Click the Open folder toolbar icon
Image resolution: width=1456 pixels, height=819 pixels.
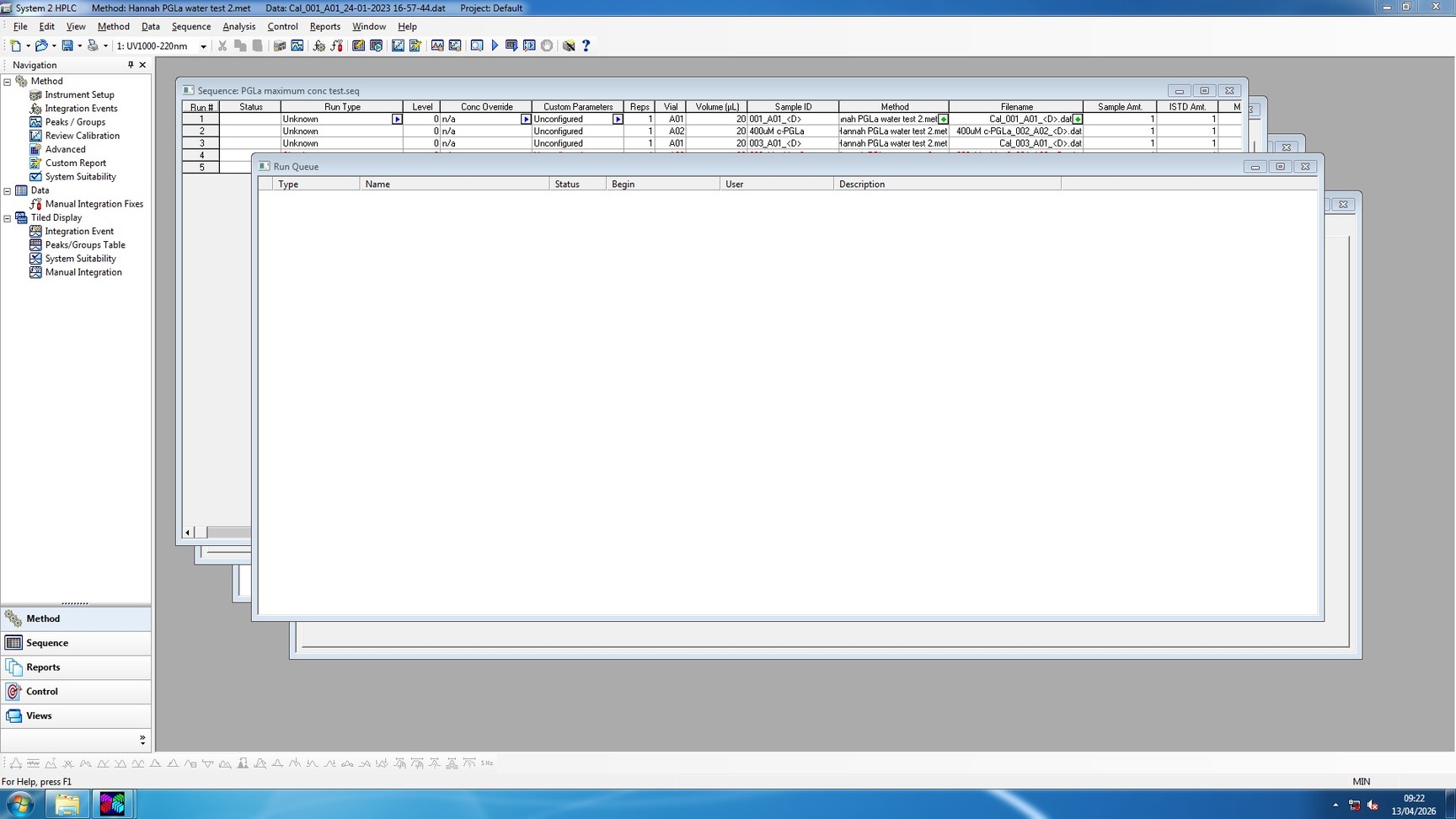click(x=41, y=45)
